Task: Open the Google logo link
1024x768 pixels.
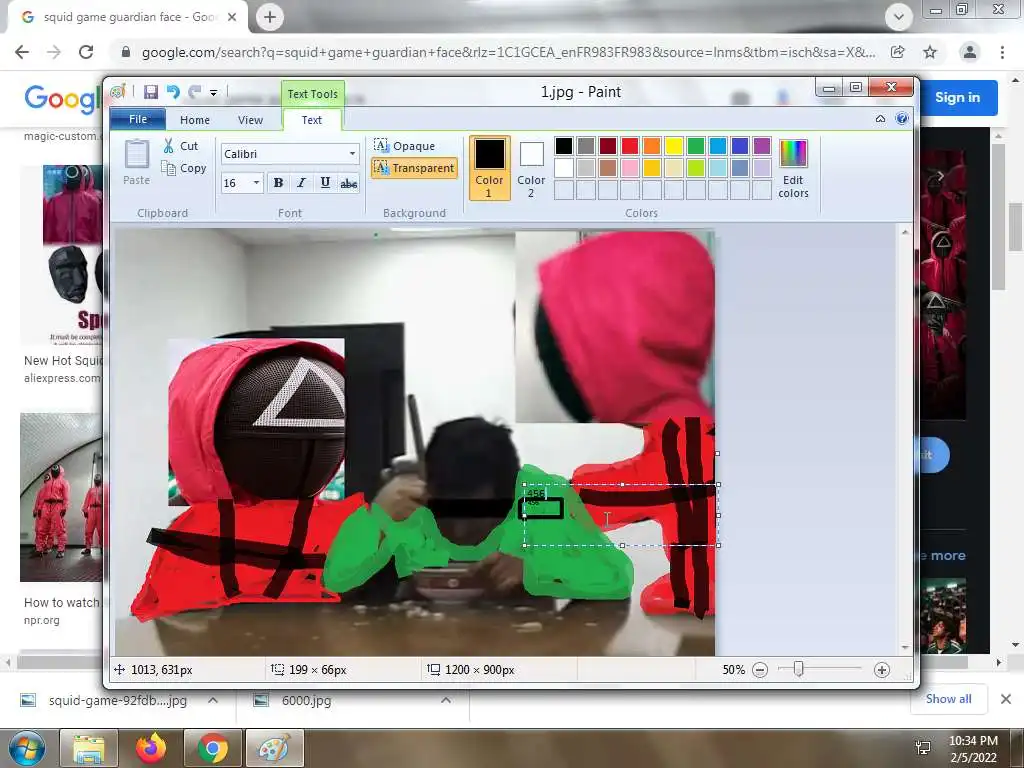Action: [62, 99]
